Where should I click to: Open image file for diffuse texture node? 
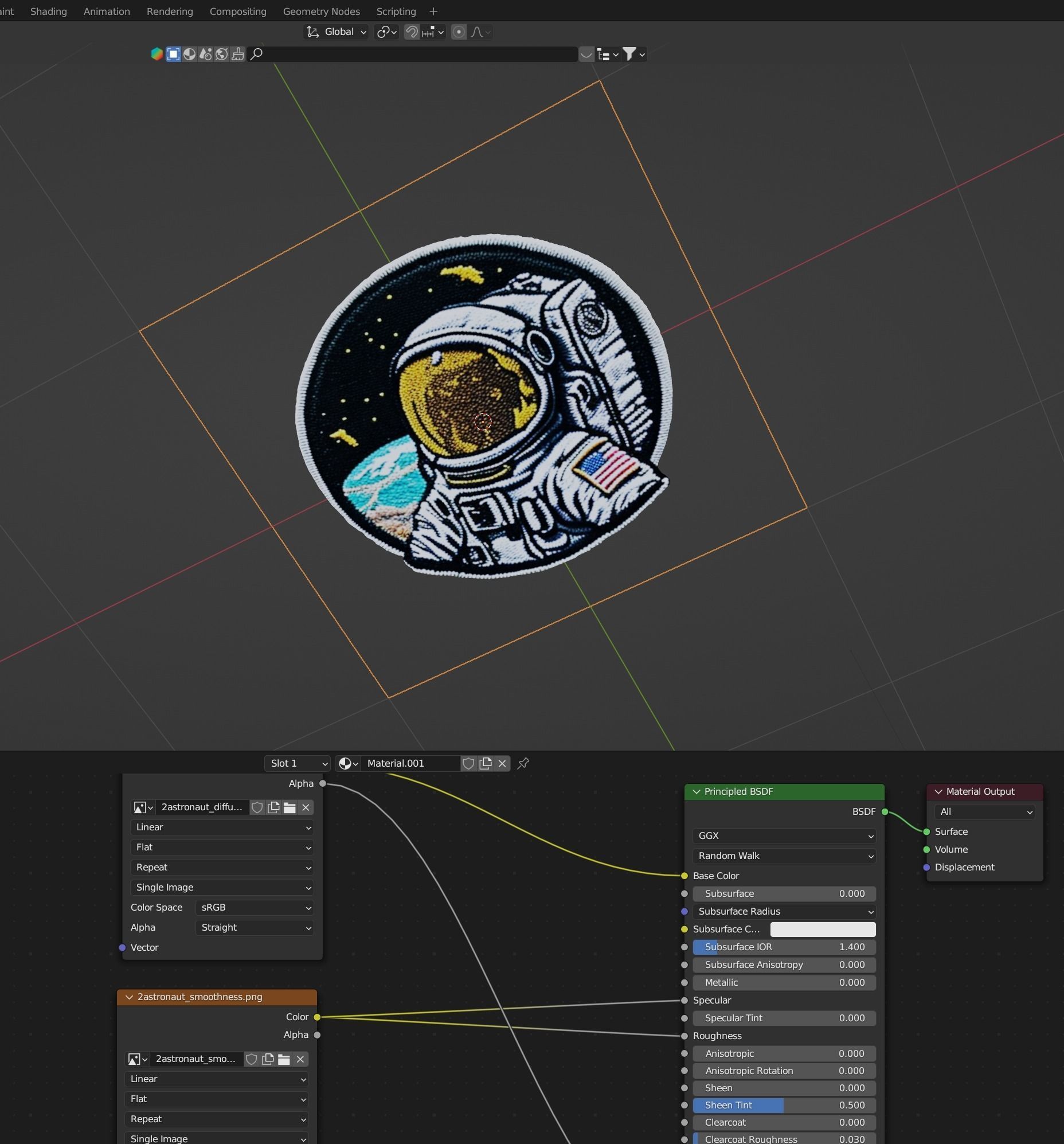(290, 807)
